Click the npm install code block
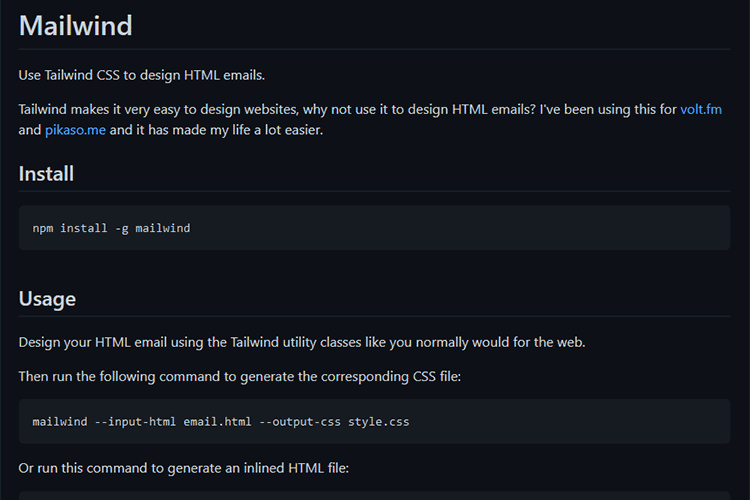 374,228
